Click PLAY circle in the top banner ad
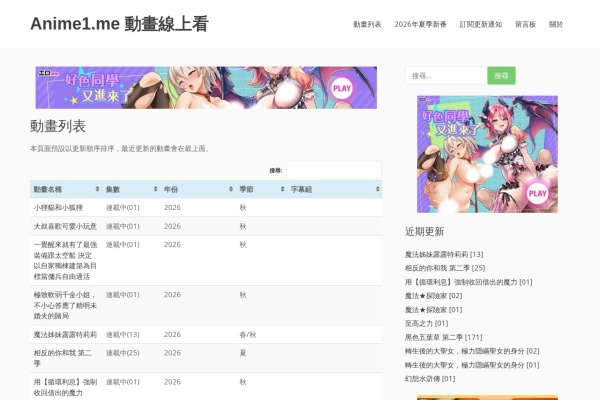Viewport: 600px width, 400px height. [x=342, y=88]
